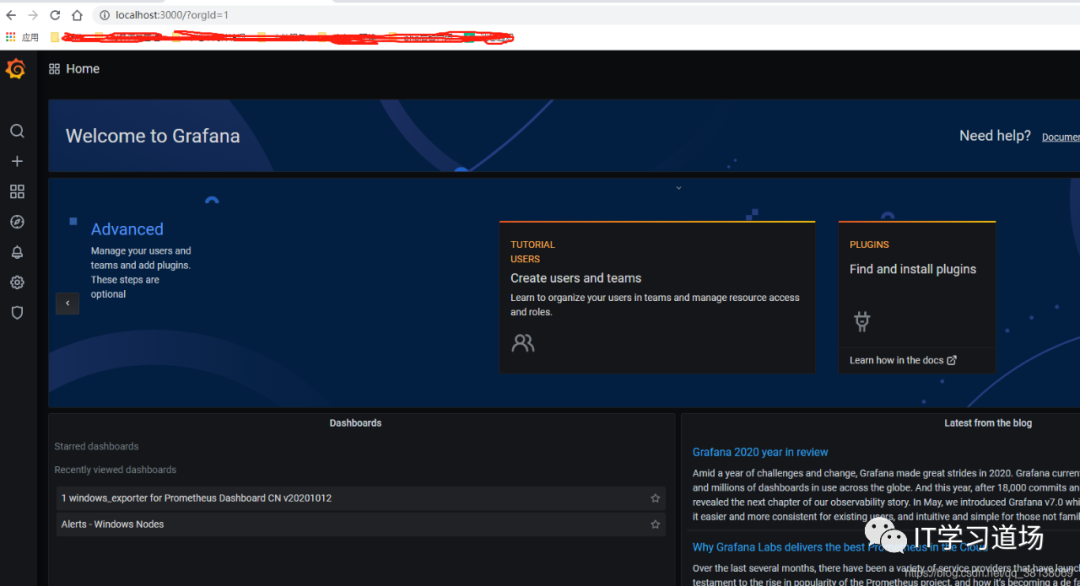Click the Create plus icon
Viewport: 1080px width, 586px height.
(17, 161)
